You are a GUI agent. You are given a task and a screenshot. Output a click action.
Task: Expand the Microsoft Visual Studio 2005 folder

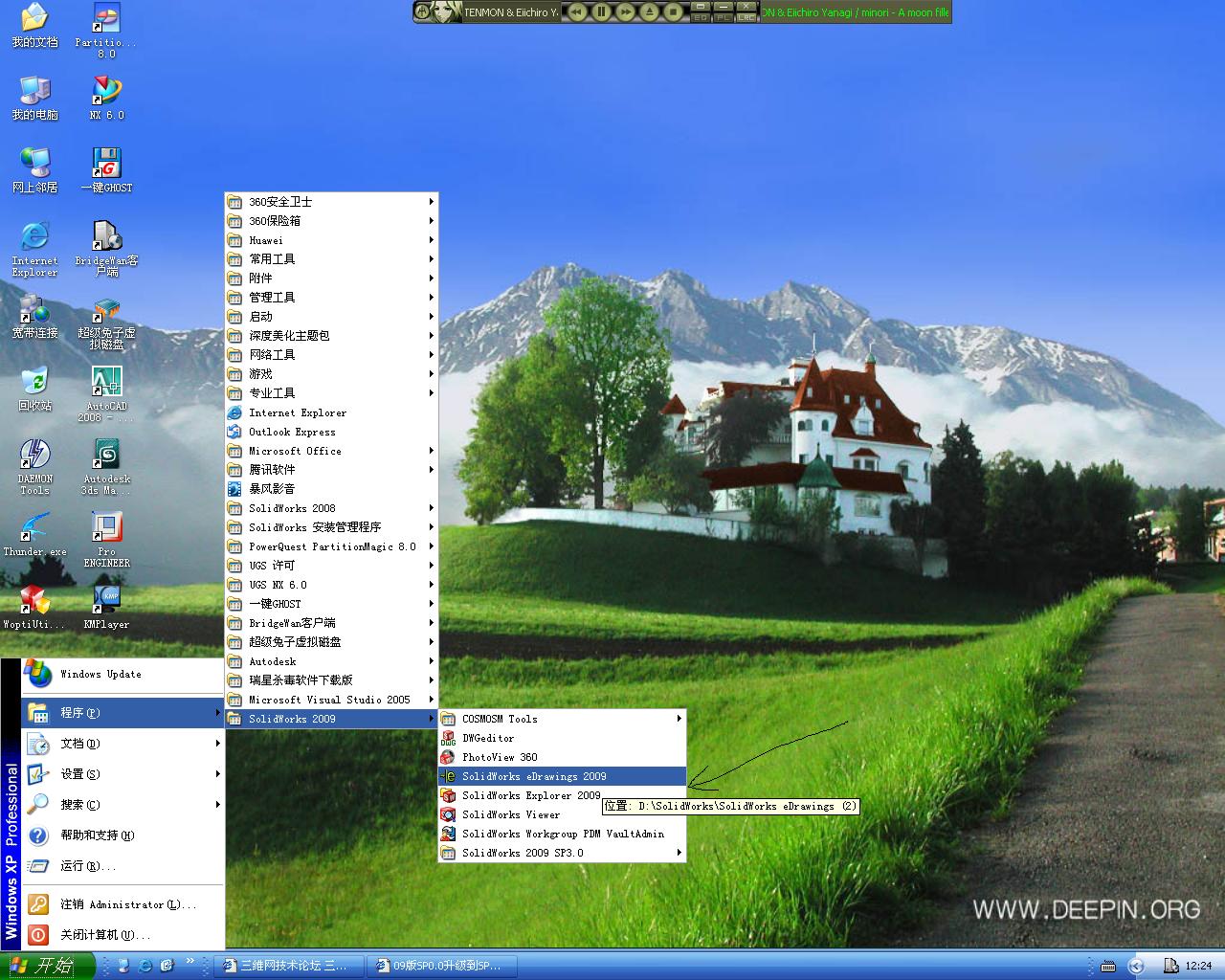[331, 700]
